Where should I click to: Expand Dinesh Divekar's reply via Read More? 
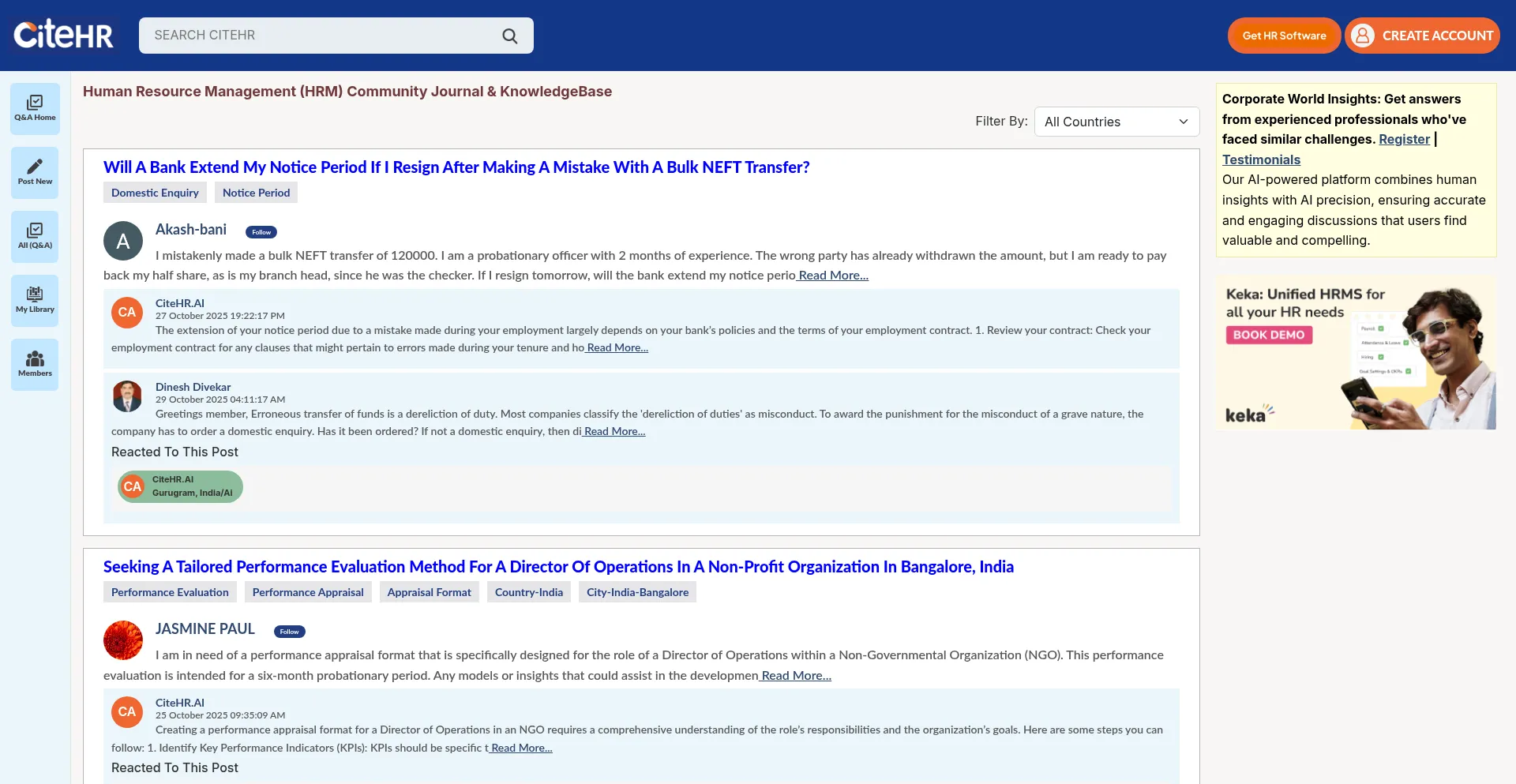coord(614,432)
